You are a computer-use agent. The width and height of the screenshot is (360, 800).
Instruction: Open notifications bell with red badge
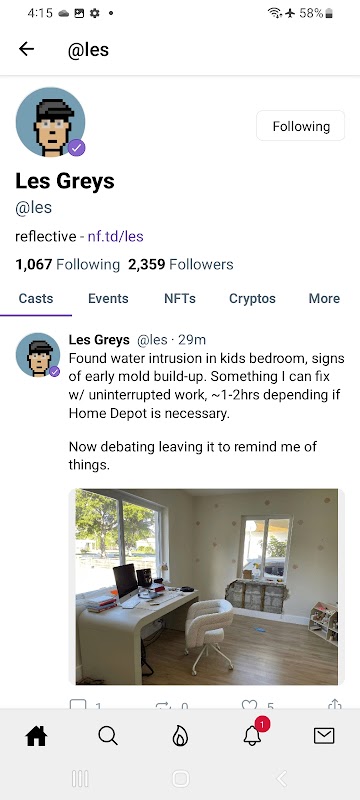(x=253, y=733)
